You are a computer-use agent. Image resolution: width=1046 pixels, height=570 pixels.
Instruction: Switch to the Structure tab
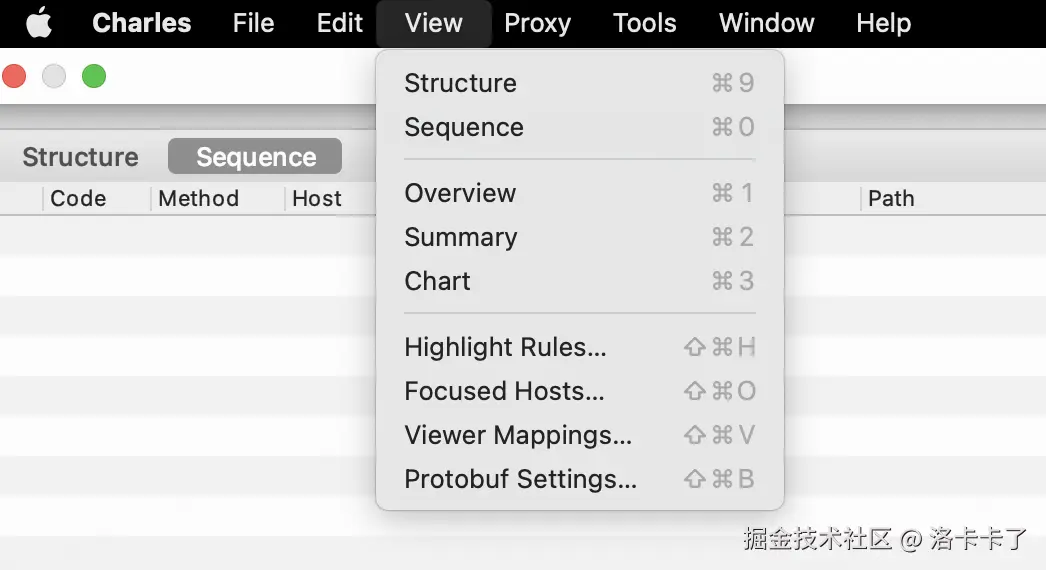(81, 157)
